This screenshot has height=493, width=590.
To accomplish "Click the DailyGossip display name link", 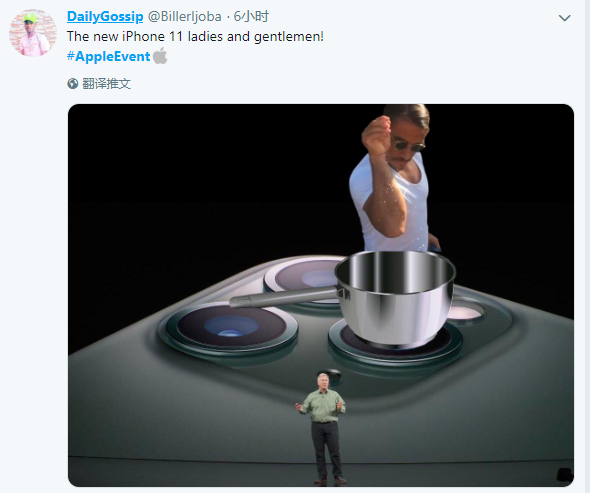I will 105,17.
